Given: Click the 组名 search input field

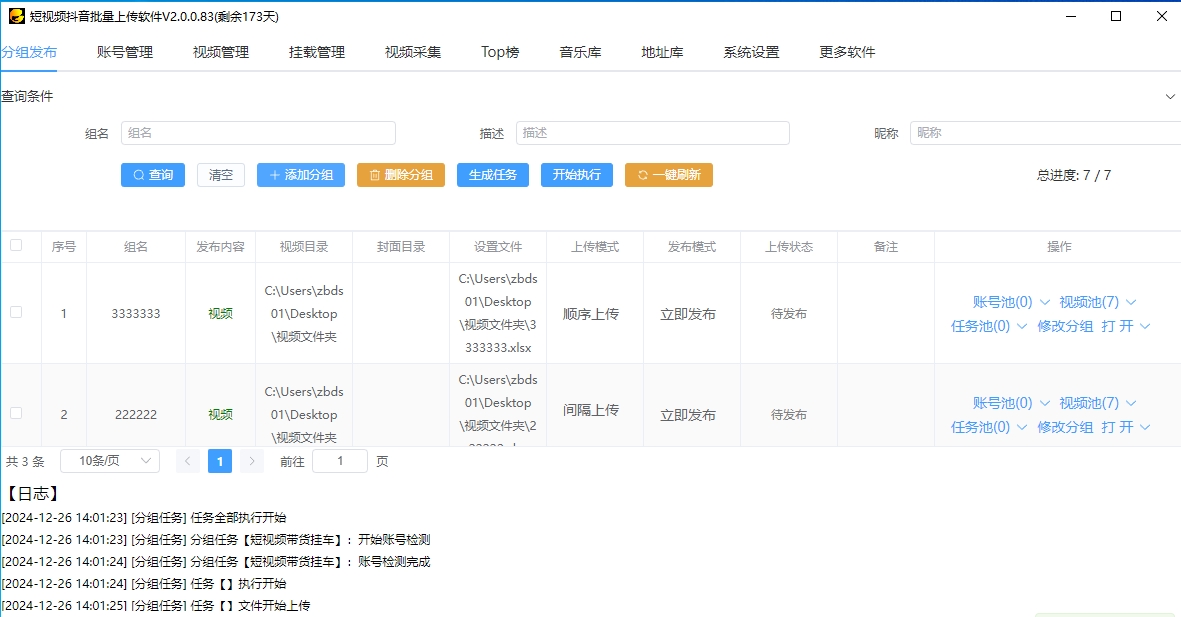Looking at the screenshot, I should click(x=258, y=133).
